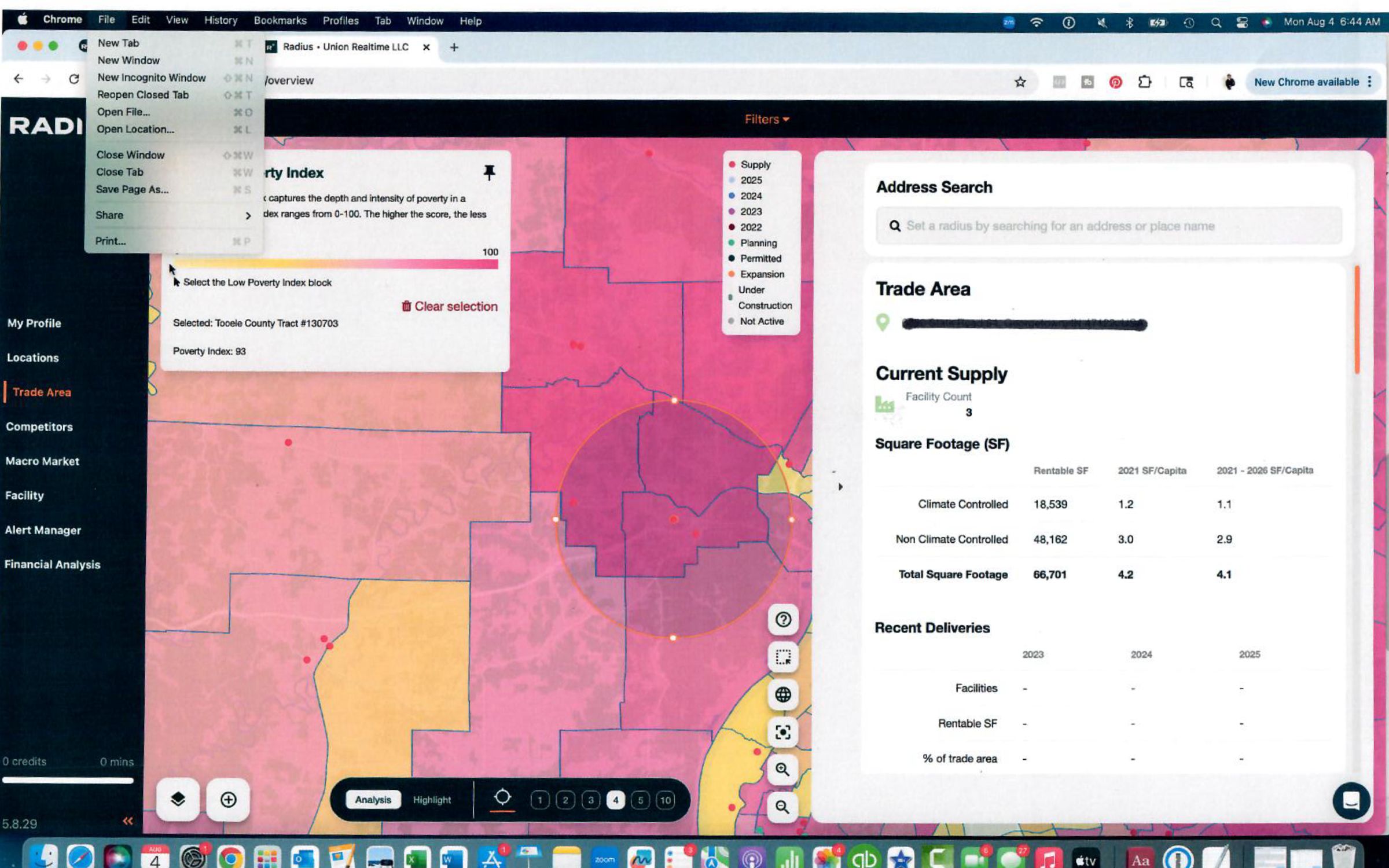1389x868 pixels.
Task: Click the layers icon button
Action: coord(178,799)
